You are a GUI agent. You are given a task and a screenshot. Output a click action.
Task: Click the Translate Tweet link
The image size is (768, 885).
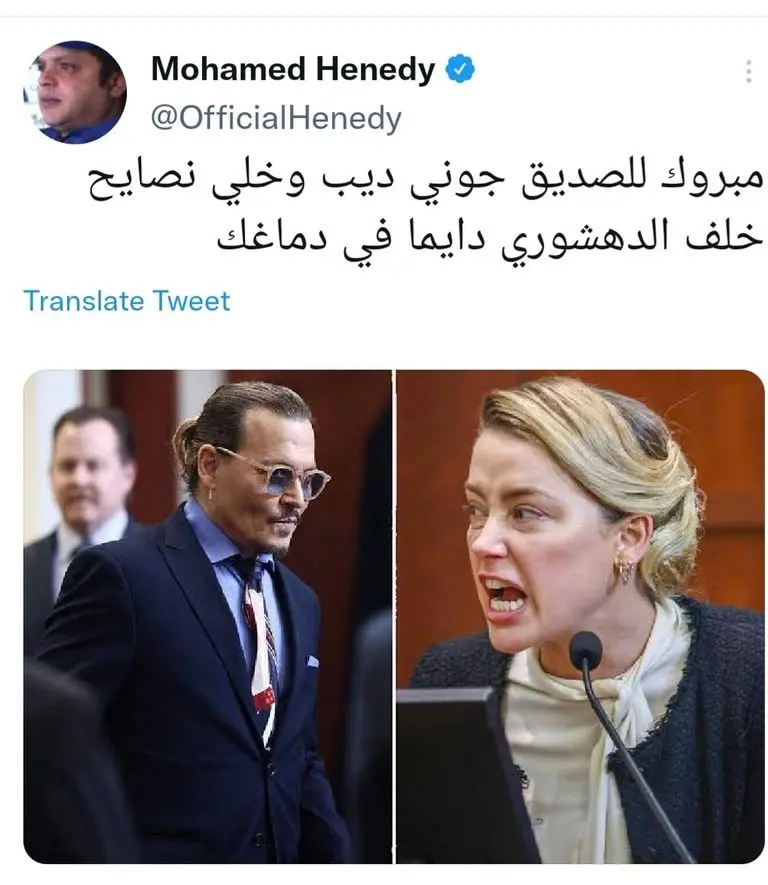(127, 301)
